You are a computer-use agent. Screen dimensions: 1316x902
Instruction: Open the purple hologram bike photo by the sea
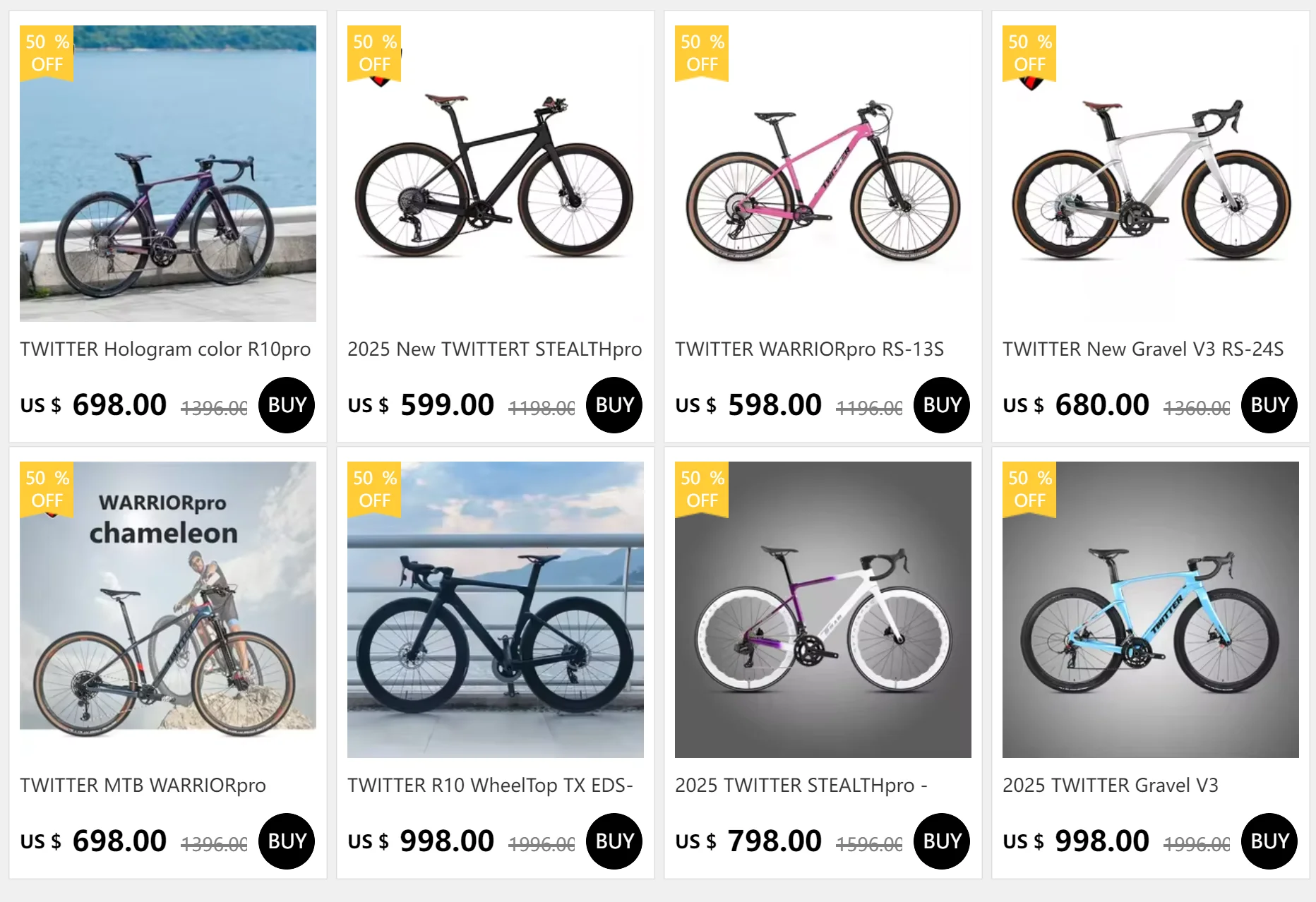(x=168, y=174)
